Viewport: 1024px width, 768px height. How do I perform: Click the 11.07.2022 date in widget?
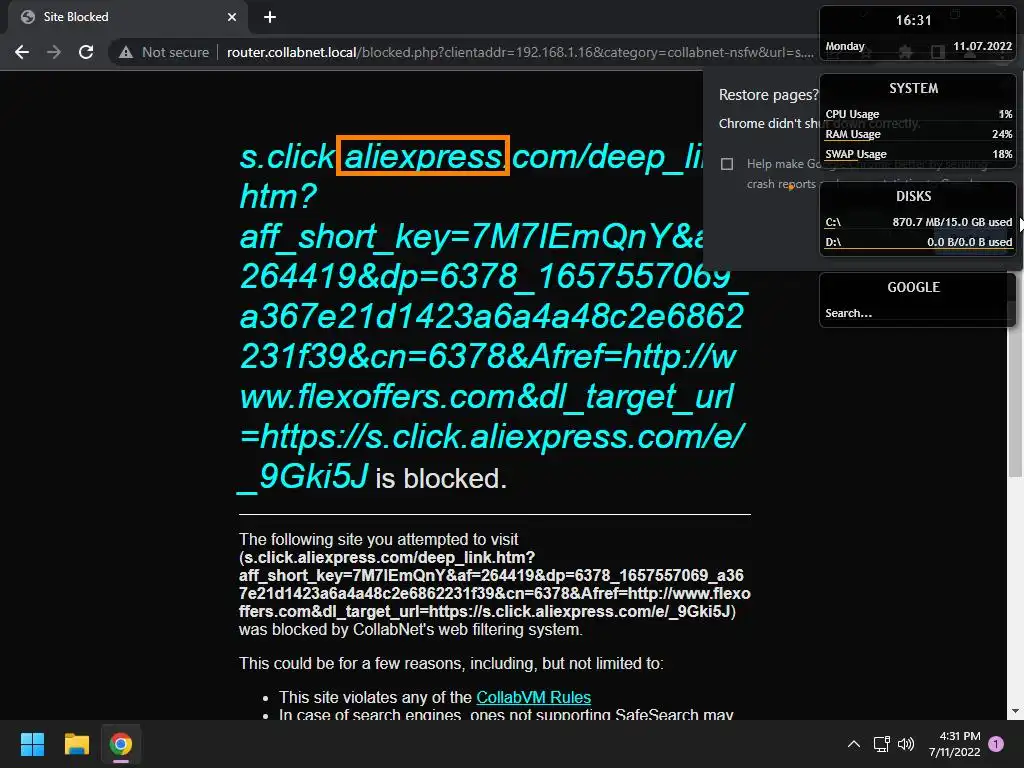(982, 46)
